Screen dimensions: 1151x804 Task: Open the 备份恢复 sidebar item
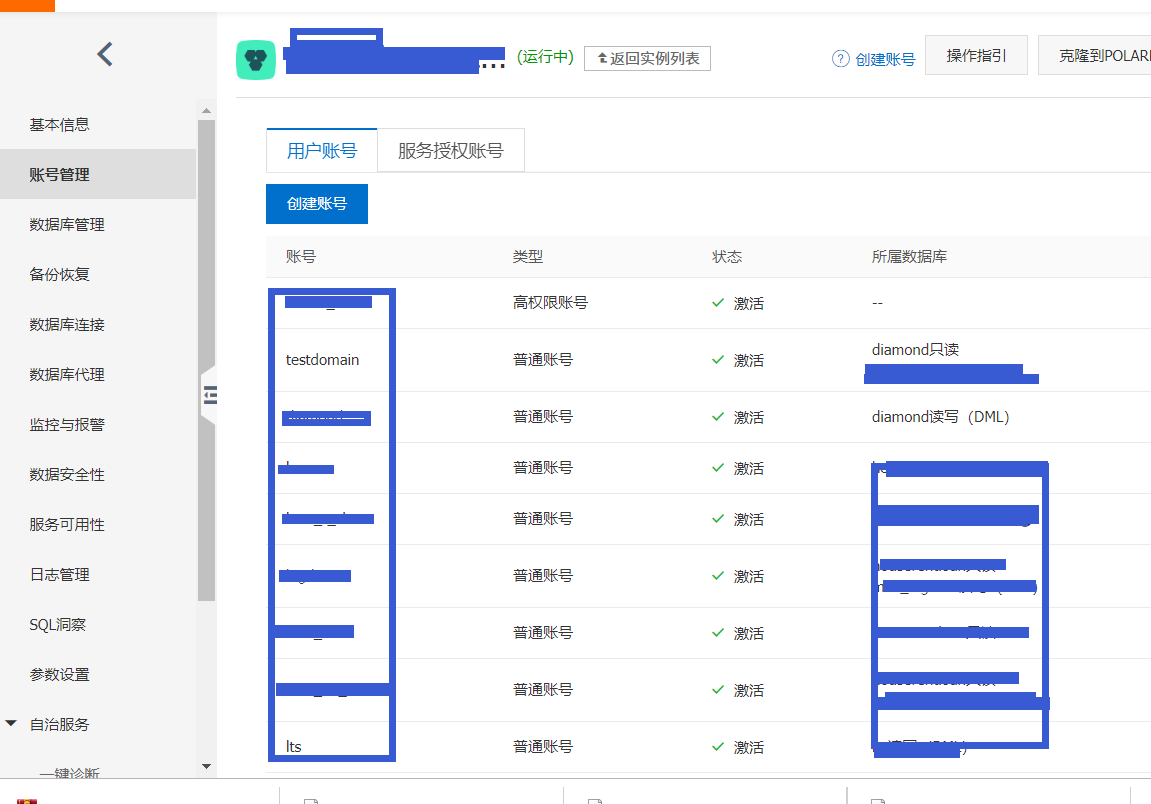tap(59, 275)
